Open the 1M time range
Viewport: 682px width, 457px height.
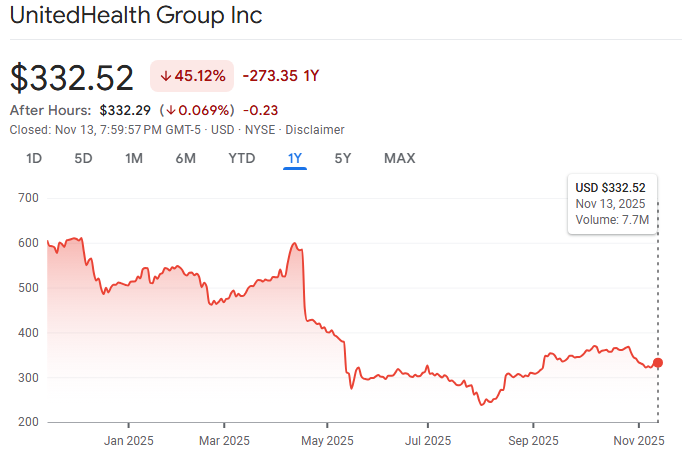[x=134, y=158]
